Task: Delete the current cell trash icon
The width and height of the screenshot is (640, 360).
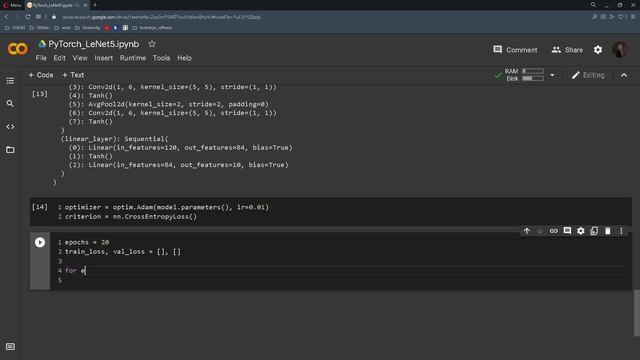Action: pyautogui.click(x=607, y=231)
